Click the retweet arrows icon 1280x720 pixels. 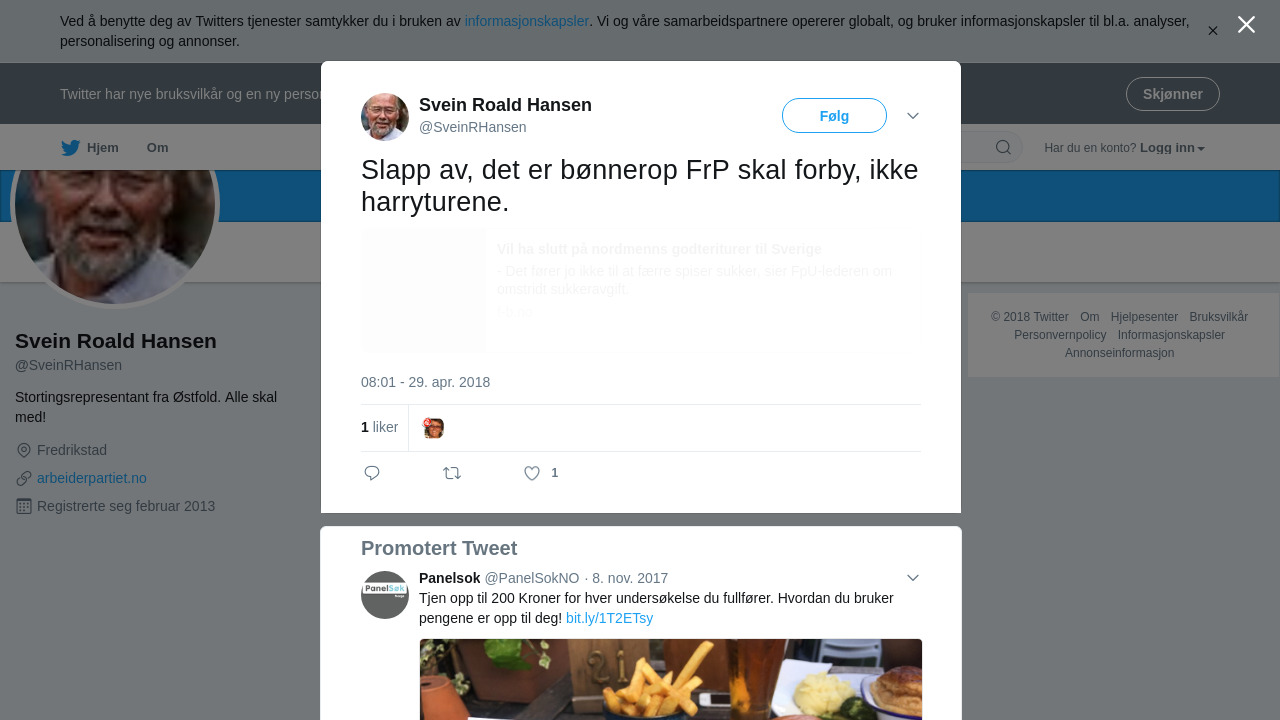pos(452,473)
